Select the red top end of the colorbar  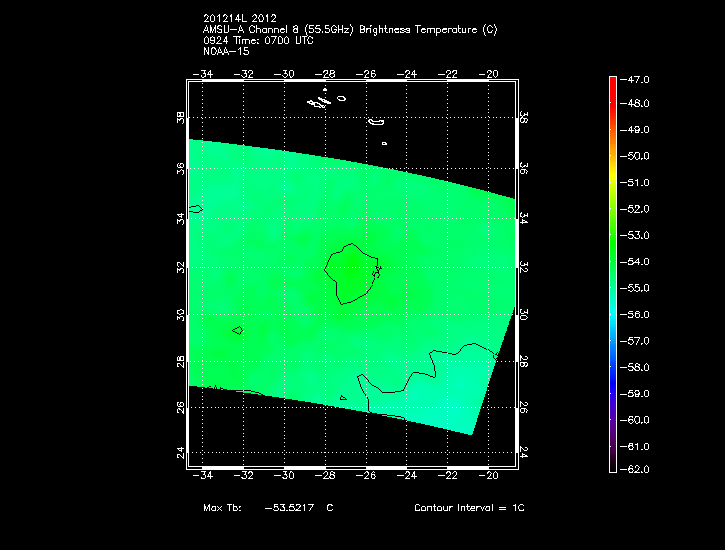pos(612,80)
